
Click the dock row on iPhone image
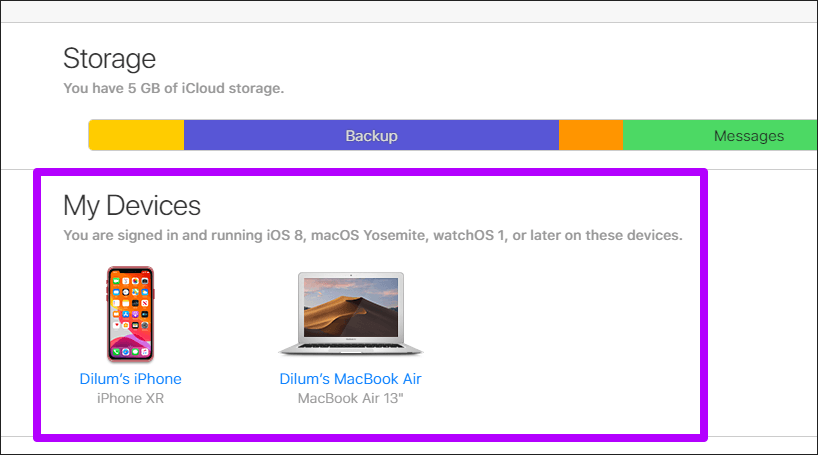coord(130,351)
